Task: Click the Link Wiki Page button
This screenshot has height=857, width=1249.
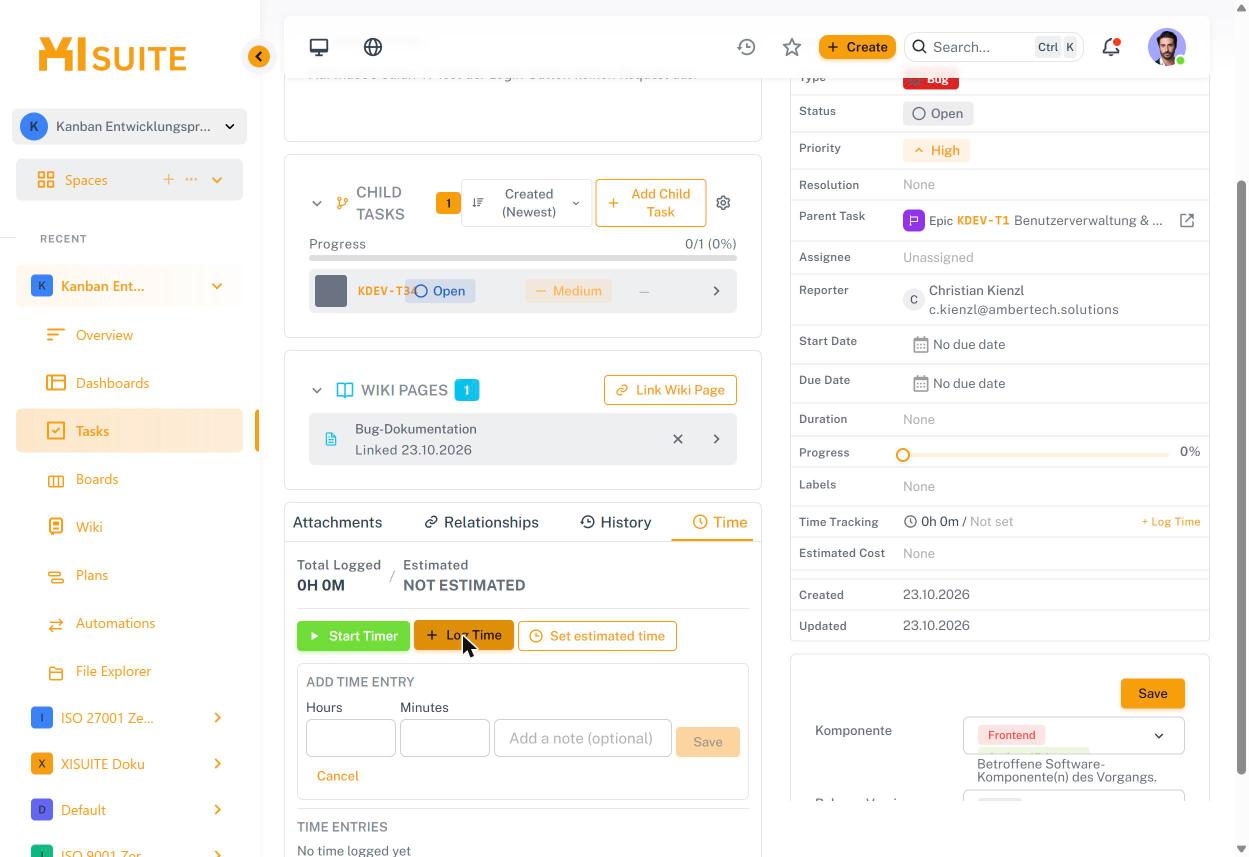Action: [670, 390]
